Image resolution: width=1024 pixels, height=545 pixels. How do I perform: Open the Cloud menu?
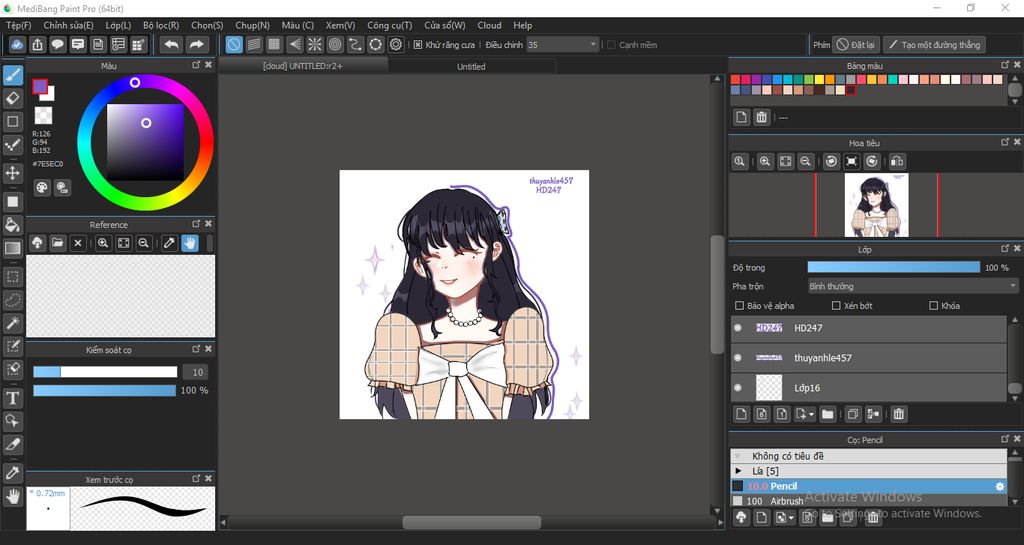coord(489,25)
